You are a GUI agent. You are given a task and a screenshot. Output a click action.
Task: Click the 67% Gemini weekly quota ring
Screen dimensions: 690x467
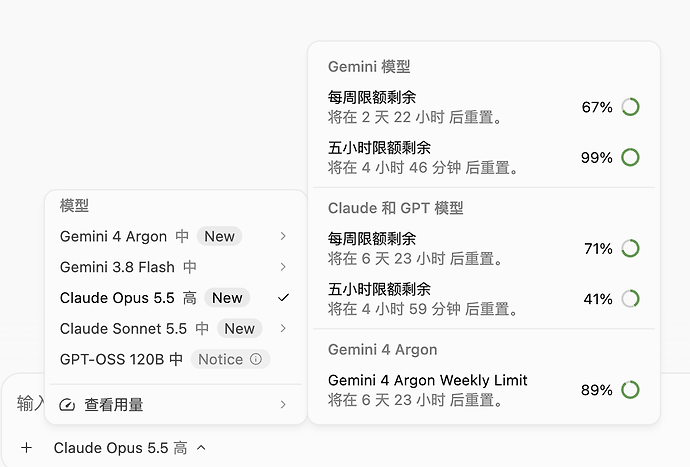[x=630, y=107]
